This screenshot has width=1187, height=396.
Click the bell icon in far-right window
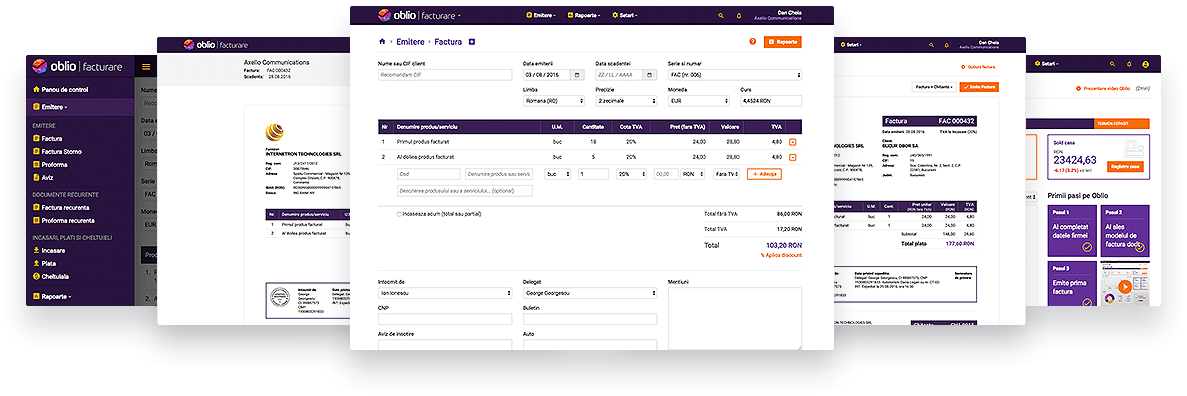point(1129,64)
